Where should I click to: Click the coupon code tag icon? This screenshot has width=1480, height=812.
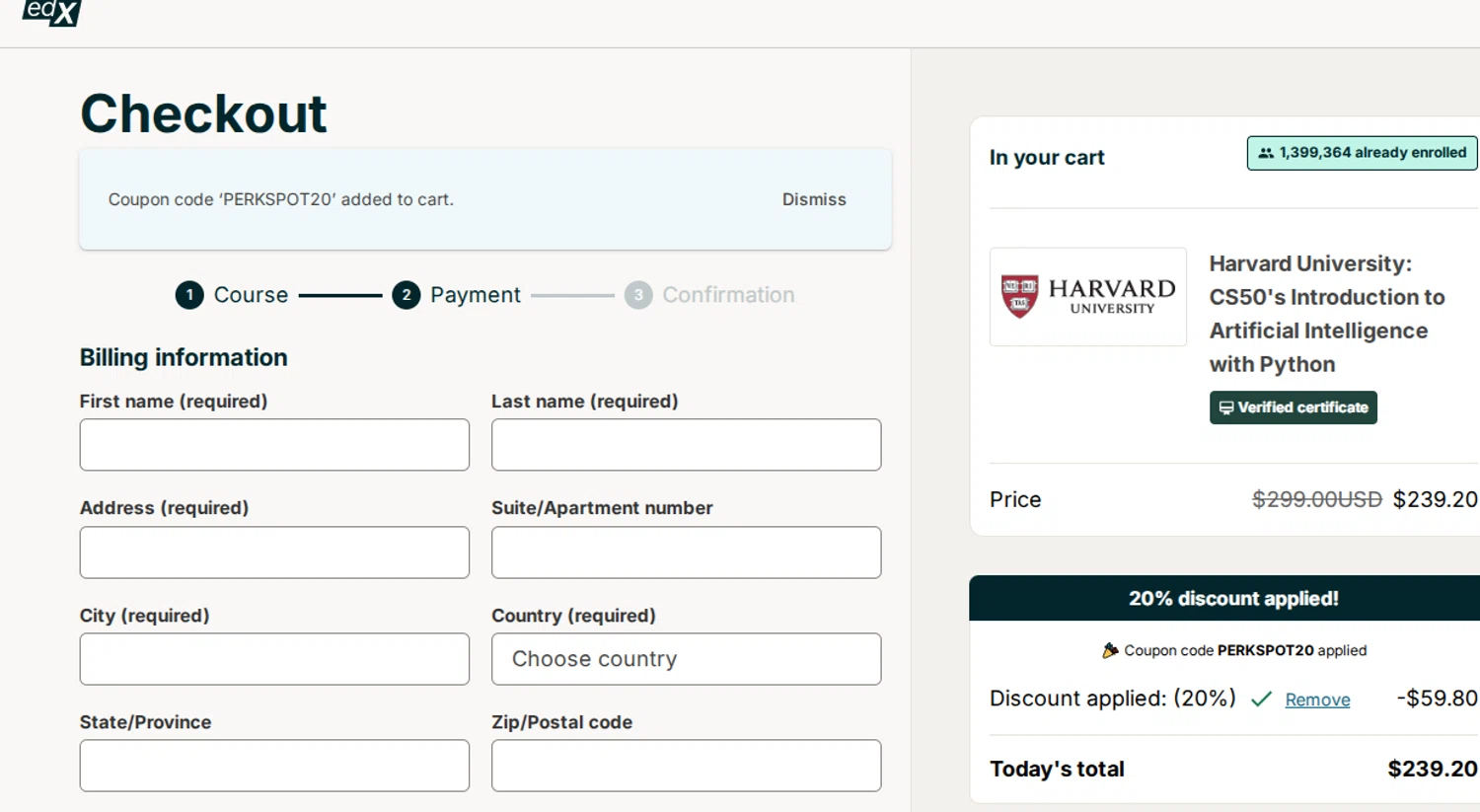click(1110, 650)
